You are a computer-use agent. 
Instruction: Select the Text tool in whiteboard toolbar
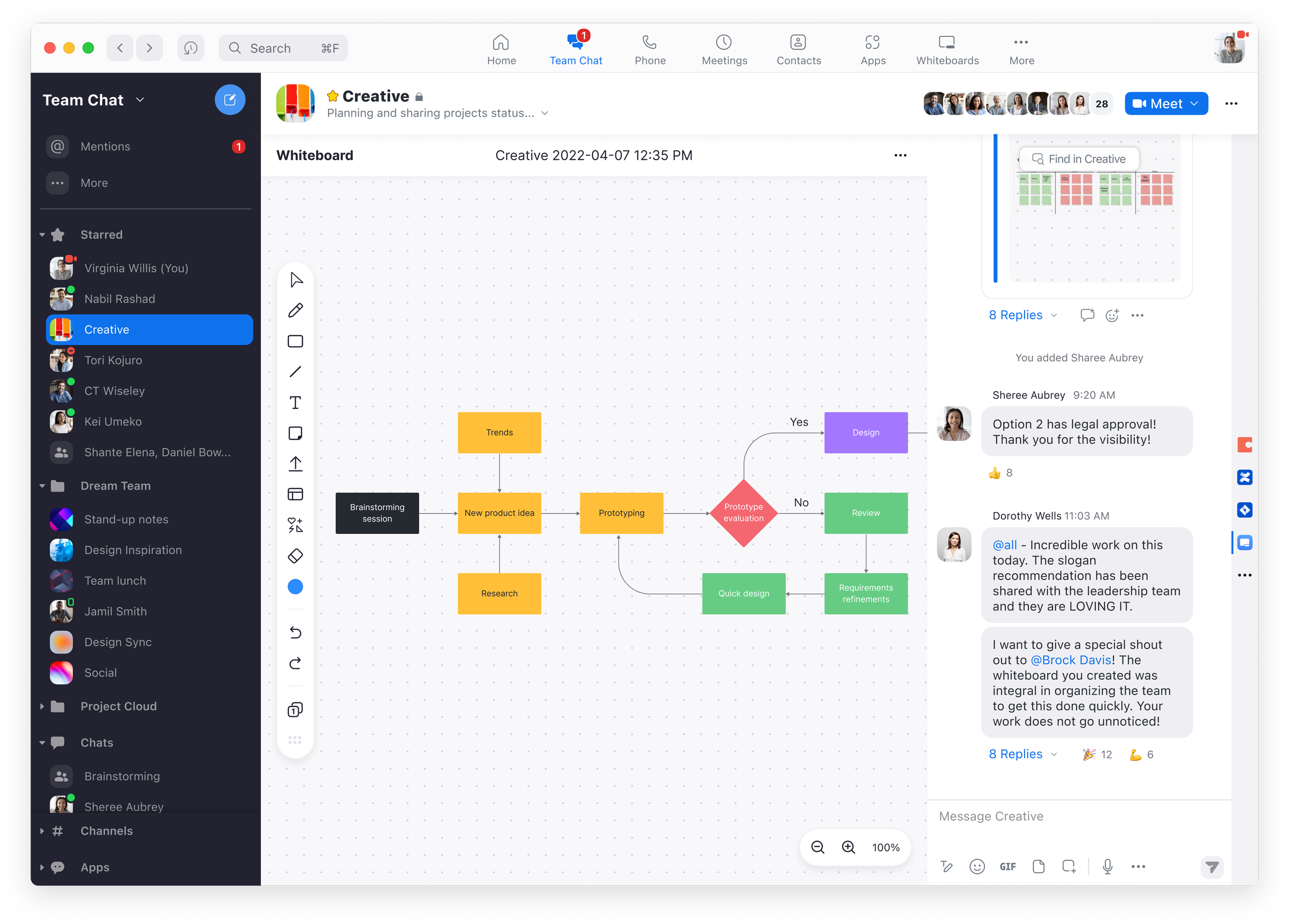coord(295,402)
